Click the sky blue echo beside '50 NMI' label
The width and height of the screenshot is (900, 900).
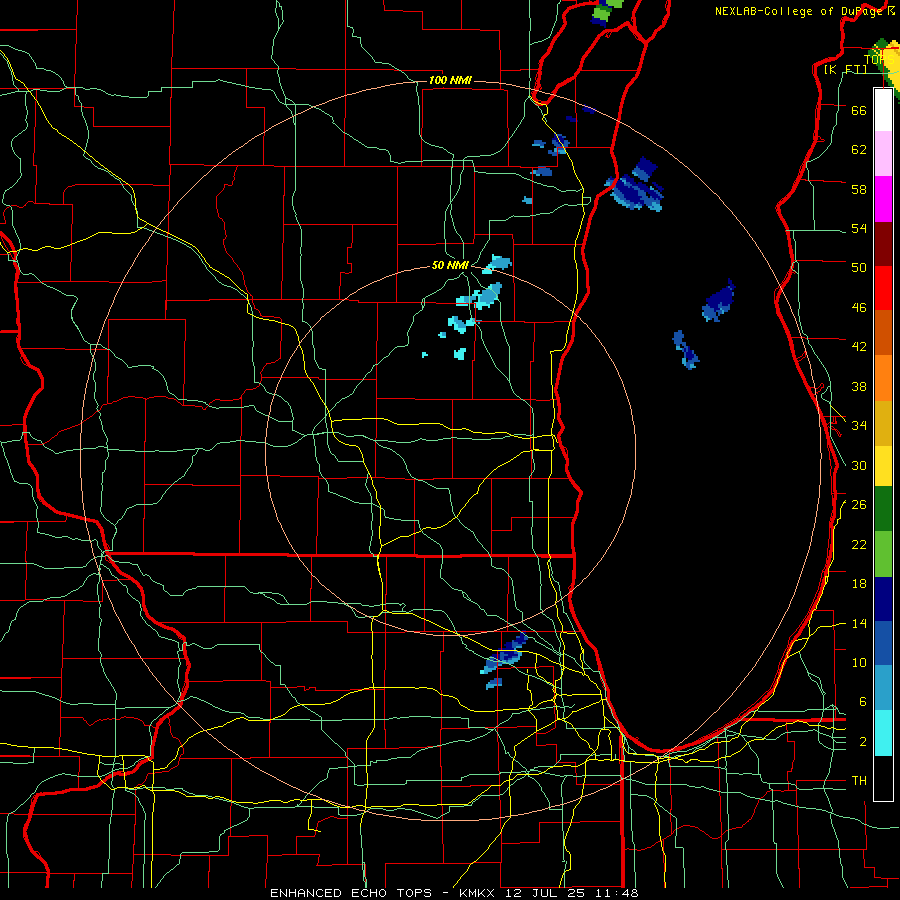coord(497,264)
